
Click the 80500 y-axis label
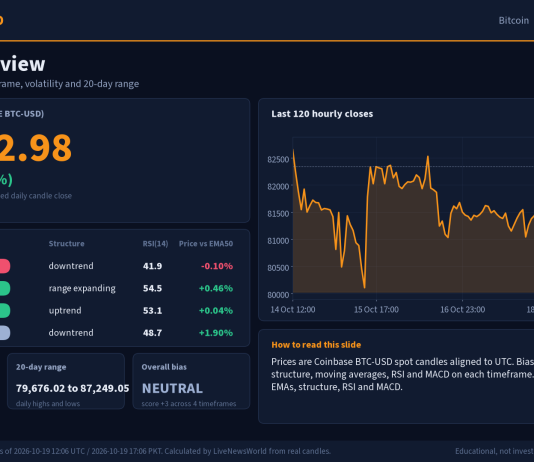pyautogui.click(x=278, y=268)
